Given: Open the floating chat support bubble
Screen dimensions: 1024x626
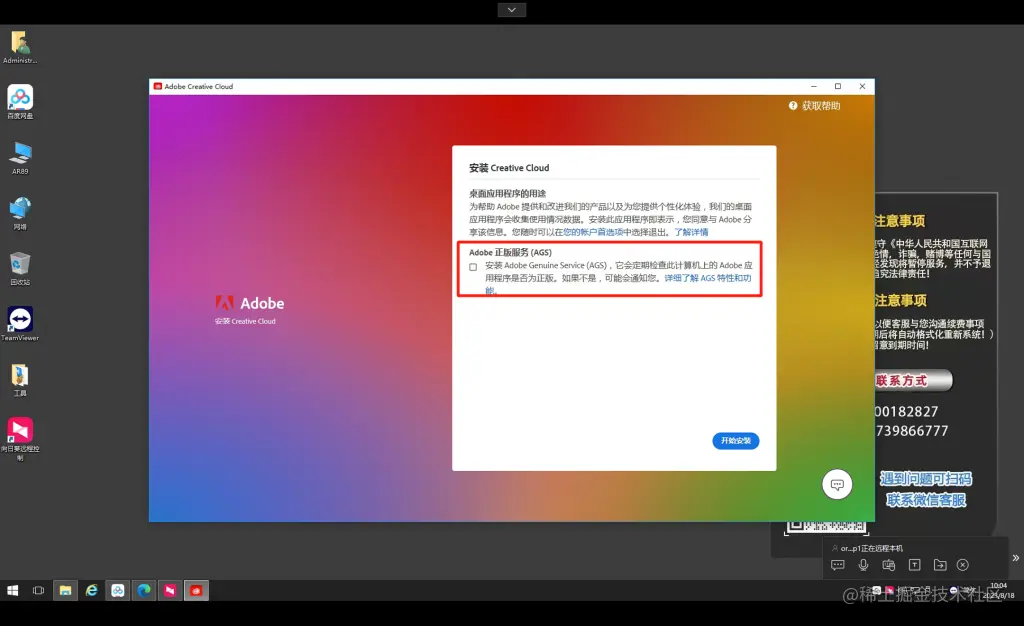Looking at the screenshot, I should click(837, 484).
